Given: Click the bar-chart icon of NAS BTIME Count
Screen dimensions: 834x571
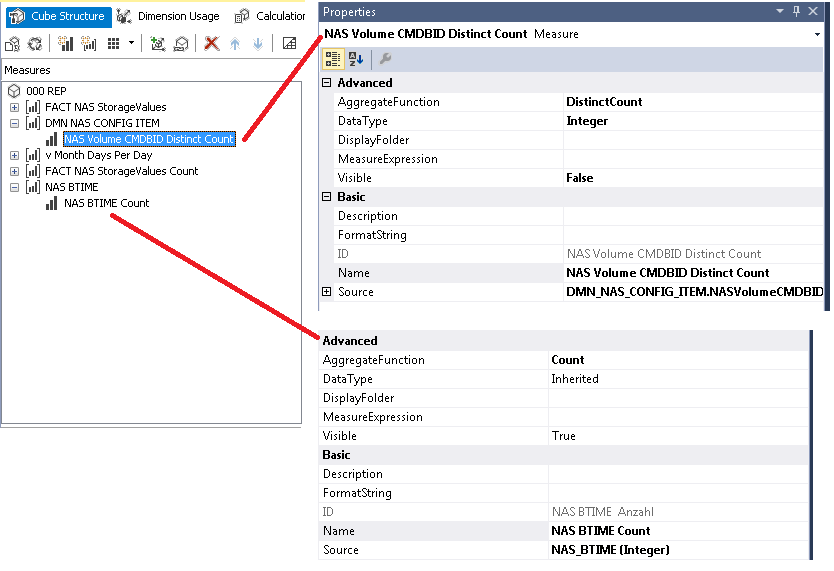Looking at the screenshot, I should [x=52, y=203].
